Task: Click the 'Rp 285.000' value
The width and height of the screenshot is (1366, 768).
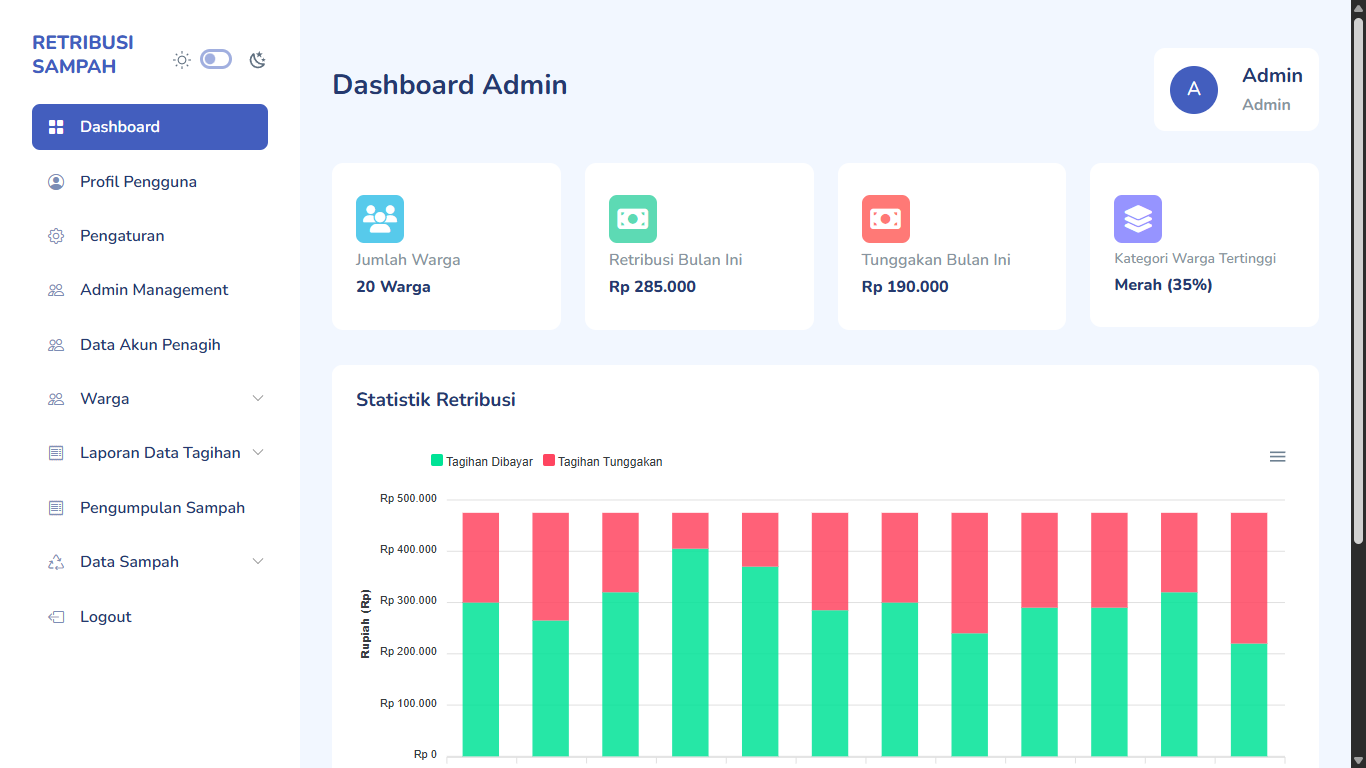Action: click(652, 287)
